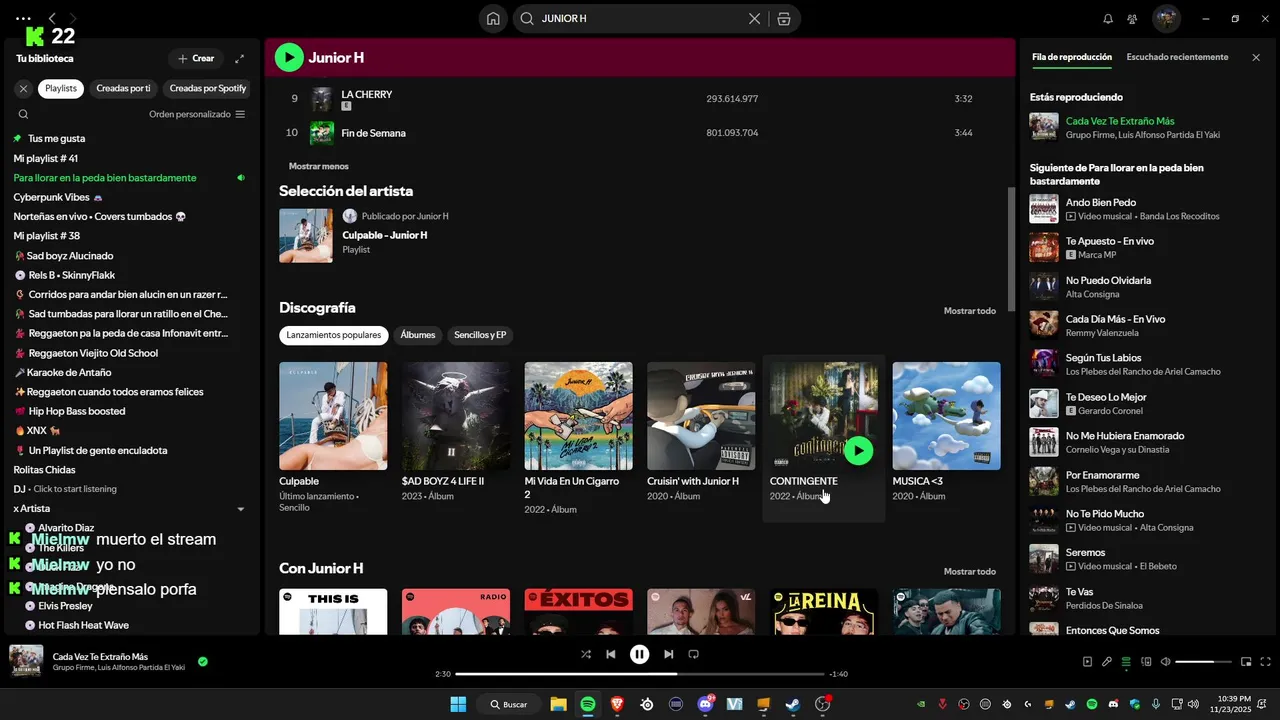Open Cruisin' with Junior H album
The width and height of the screenshot is (1280, 720).
point(701,416)
